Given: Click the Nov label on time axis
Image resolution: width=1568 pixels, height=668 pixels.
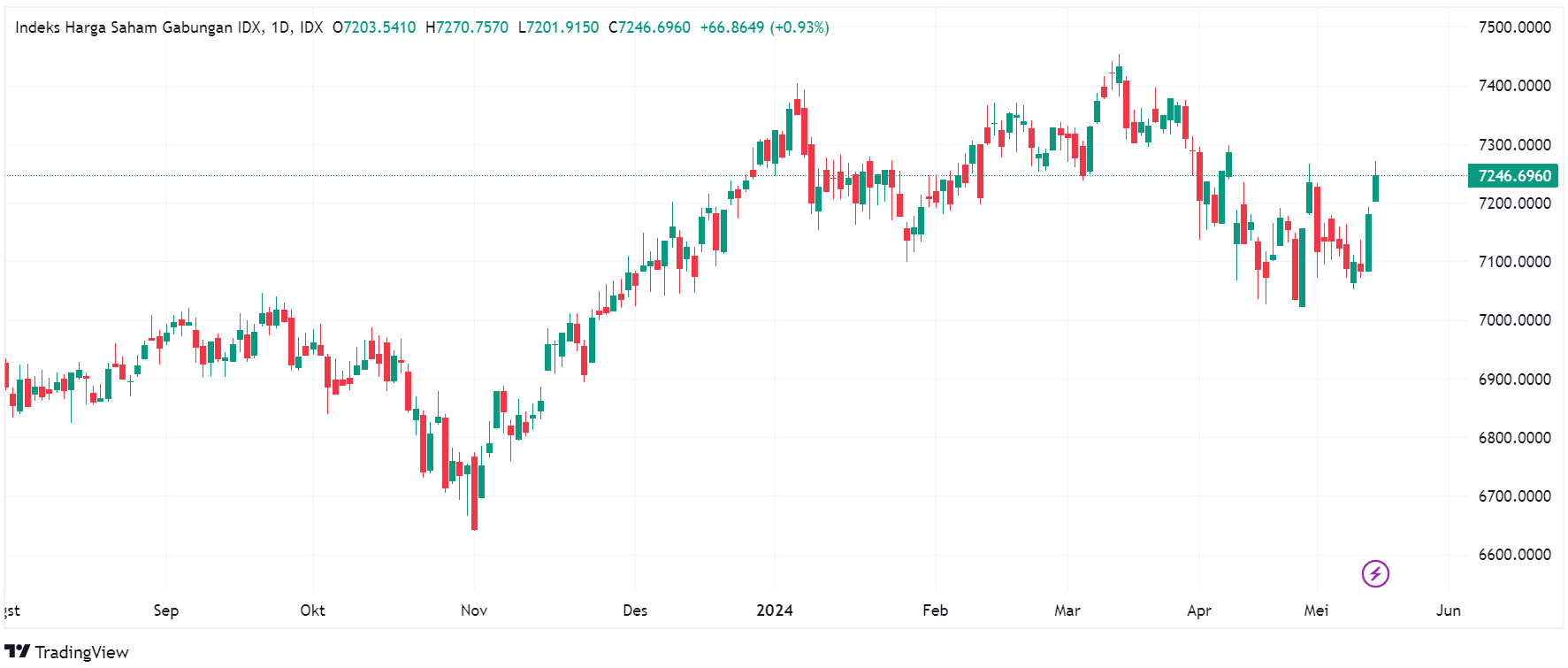Looking at the screenshot, I should (x=474, y=610).
